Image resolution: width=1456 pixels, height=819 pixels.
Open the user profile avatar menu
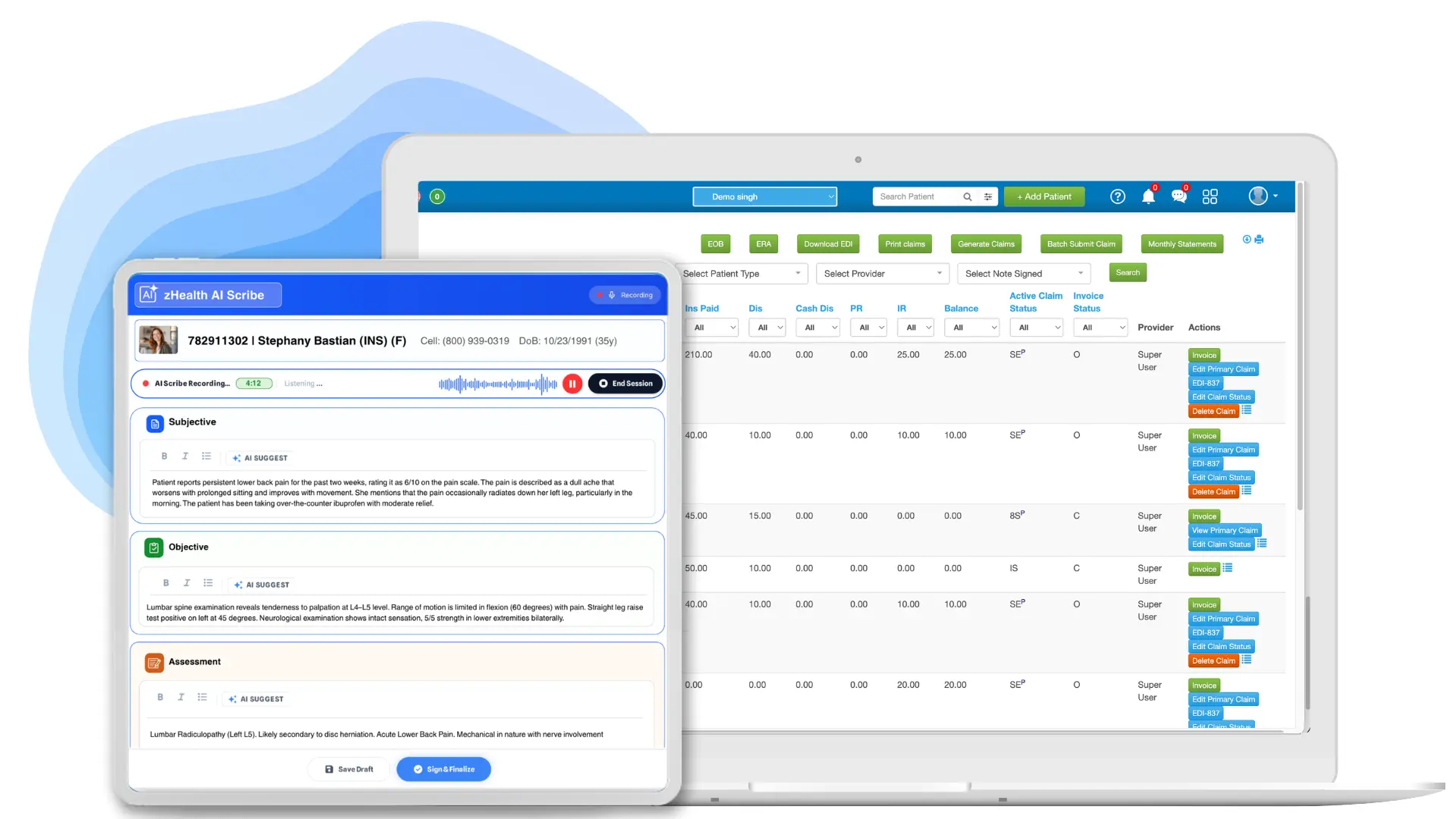(1263, 196)
